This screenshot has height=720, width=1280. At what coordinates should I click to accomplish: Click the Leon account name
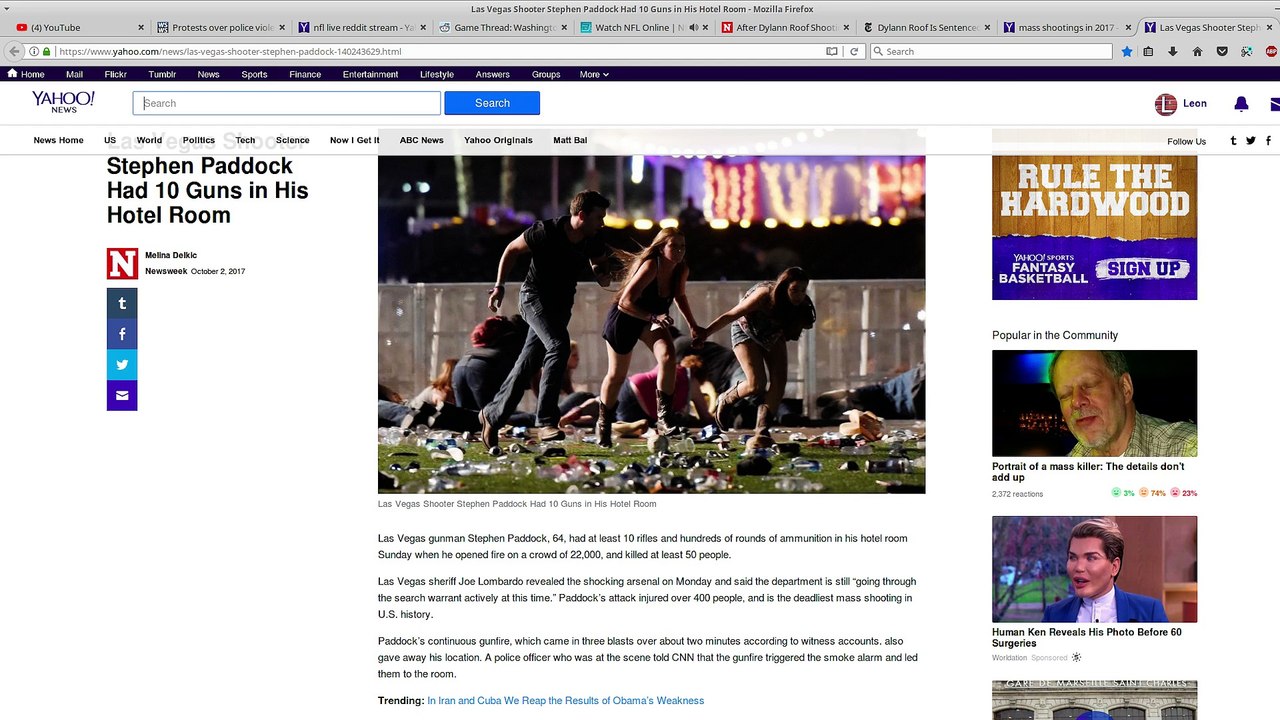pos(1195,103)
